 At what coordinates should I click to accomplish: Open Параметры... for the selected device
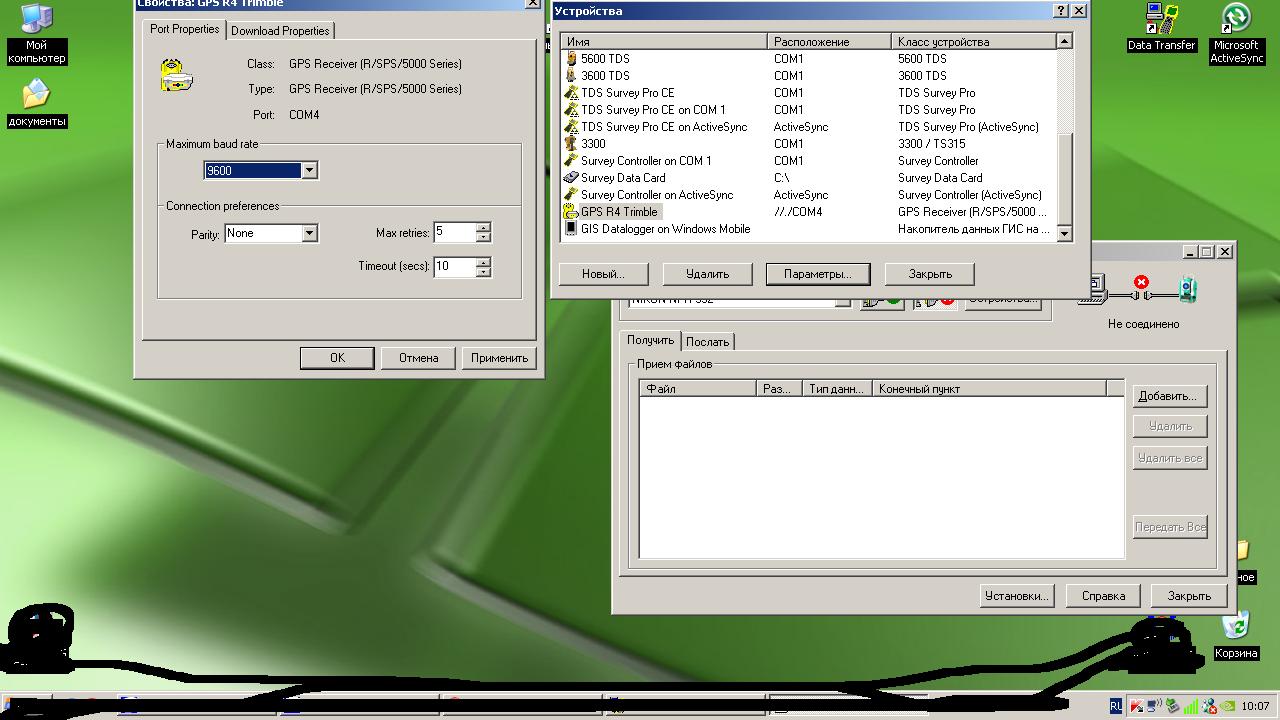point(818,274)
